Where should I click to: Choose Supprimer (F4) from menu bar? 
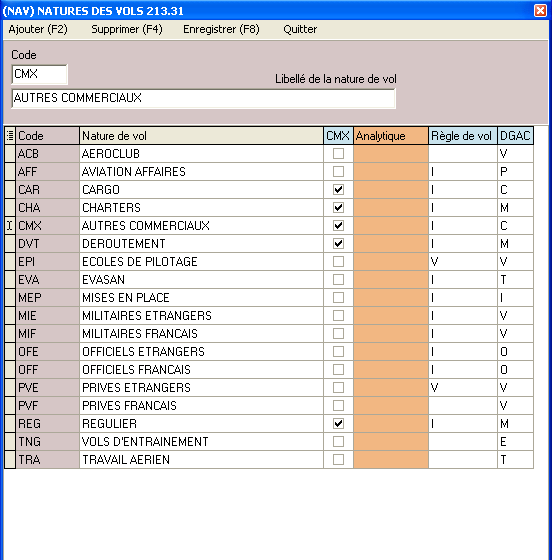[x=127, y=29]
